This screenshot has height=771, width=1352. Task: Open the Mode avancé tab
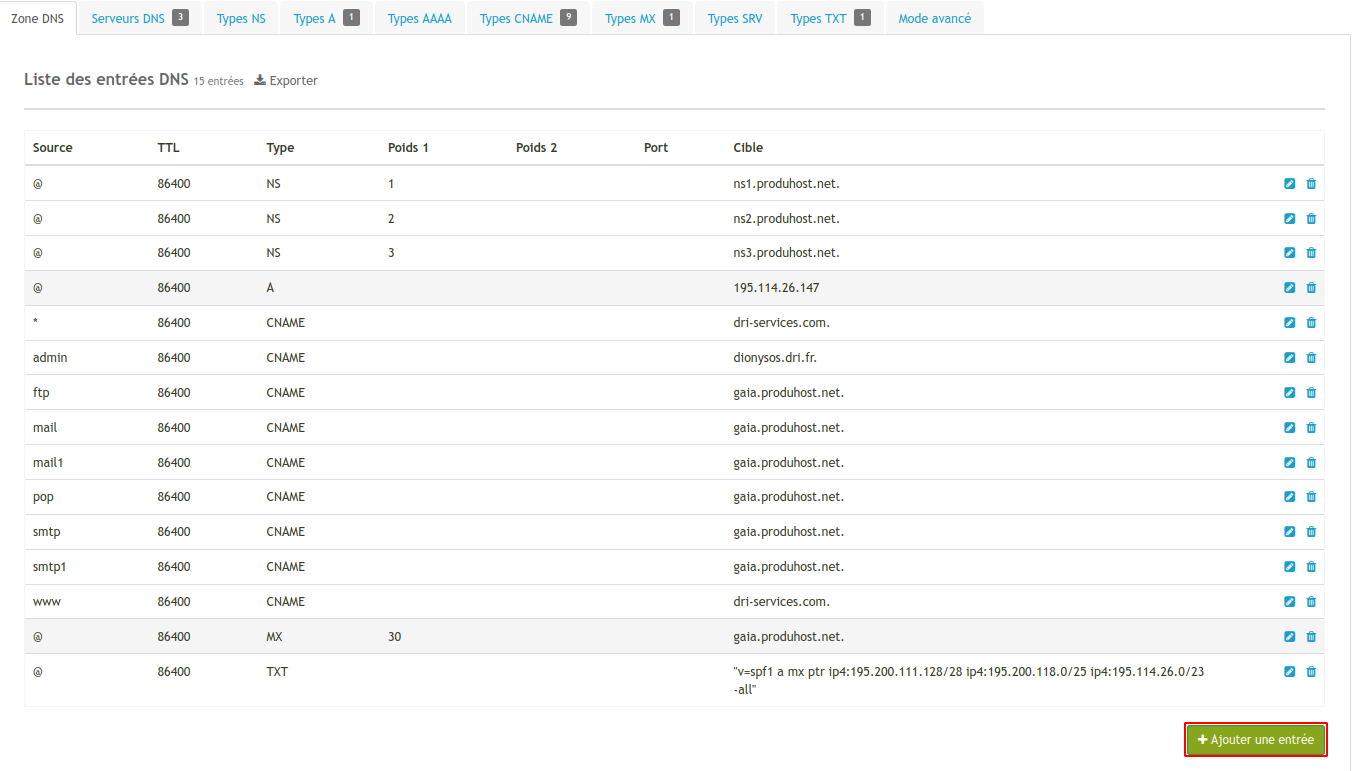pos(935,18)
